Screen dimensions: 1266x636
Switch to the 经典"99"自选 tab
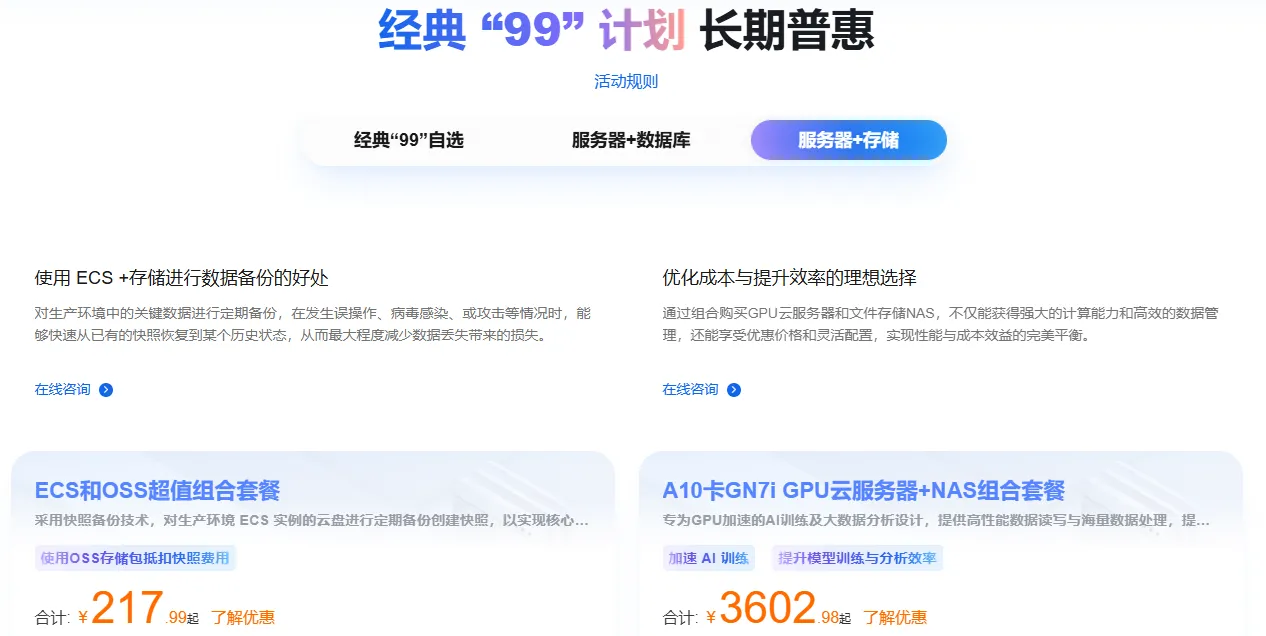409,140
